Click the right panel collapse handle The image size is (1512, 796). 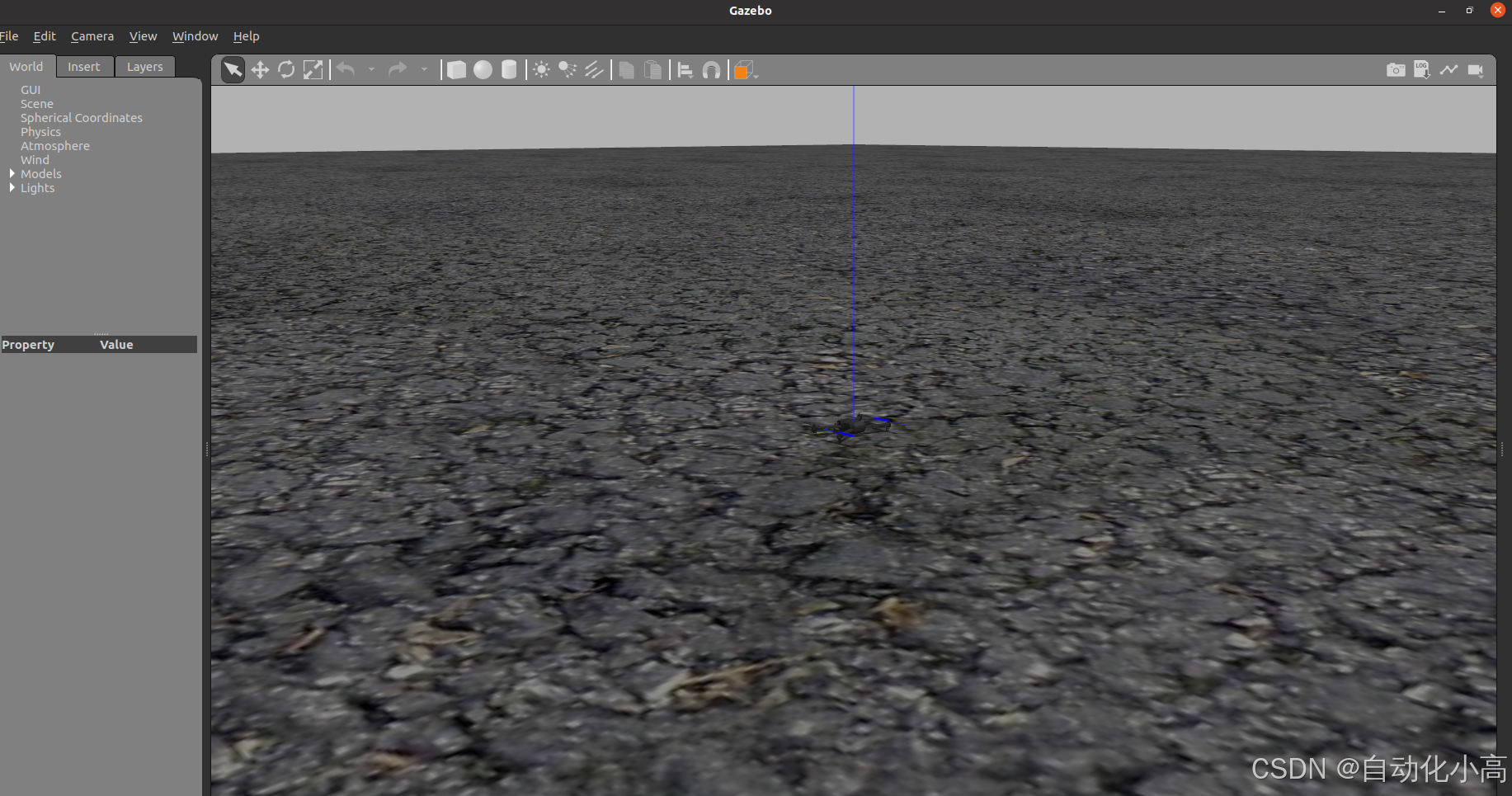pyautogui.click(x=1502, y=449)
